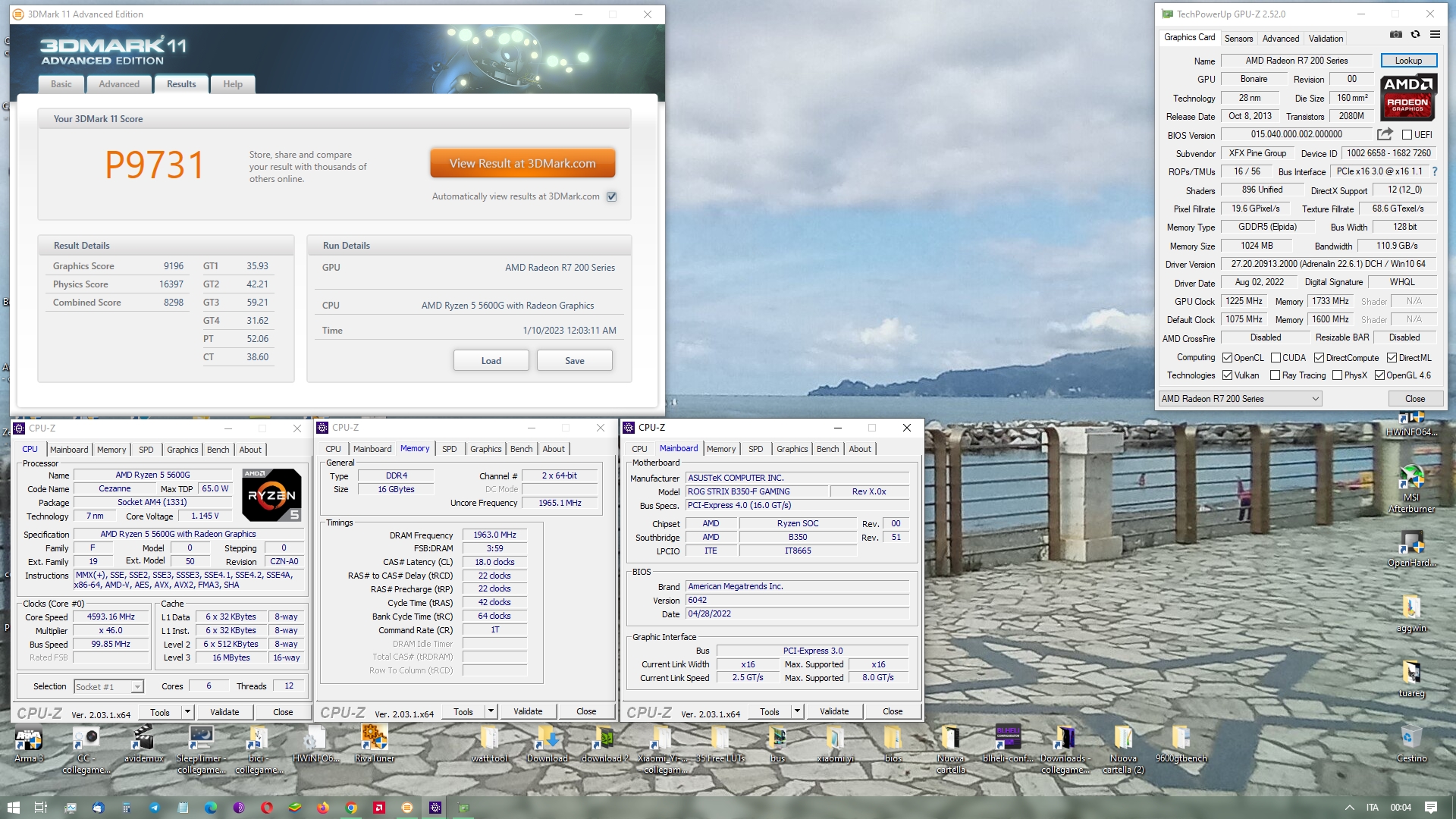Open Bench tab in CPU-Z Mainboard window

click(827, 449)
